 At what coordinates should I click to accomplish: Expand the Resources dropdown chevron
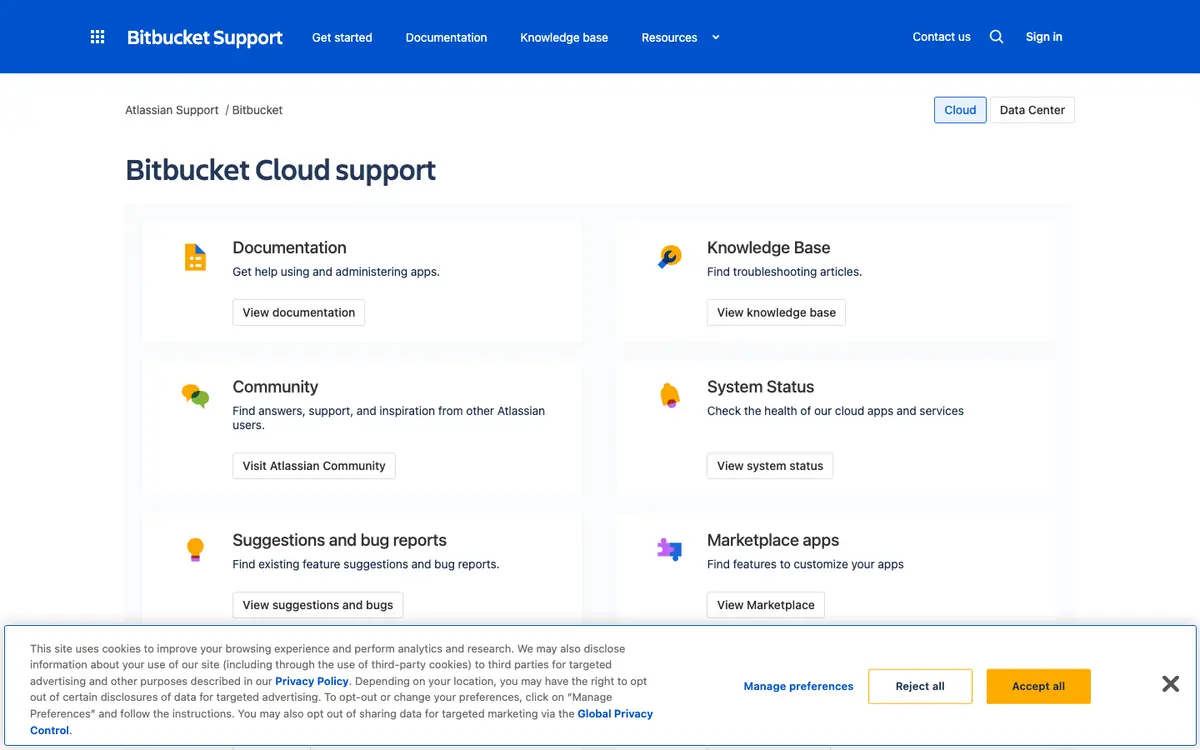[715, 37]
